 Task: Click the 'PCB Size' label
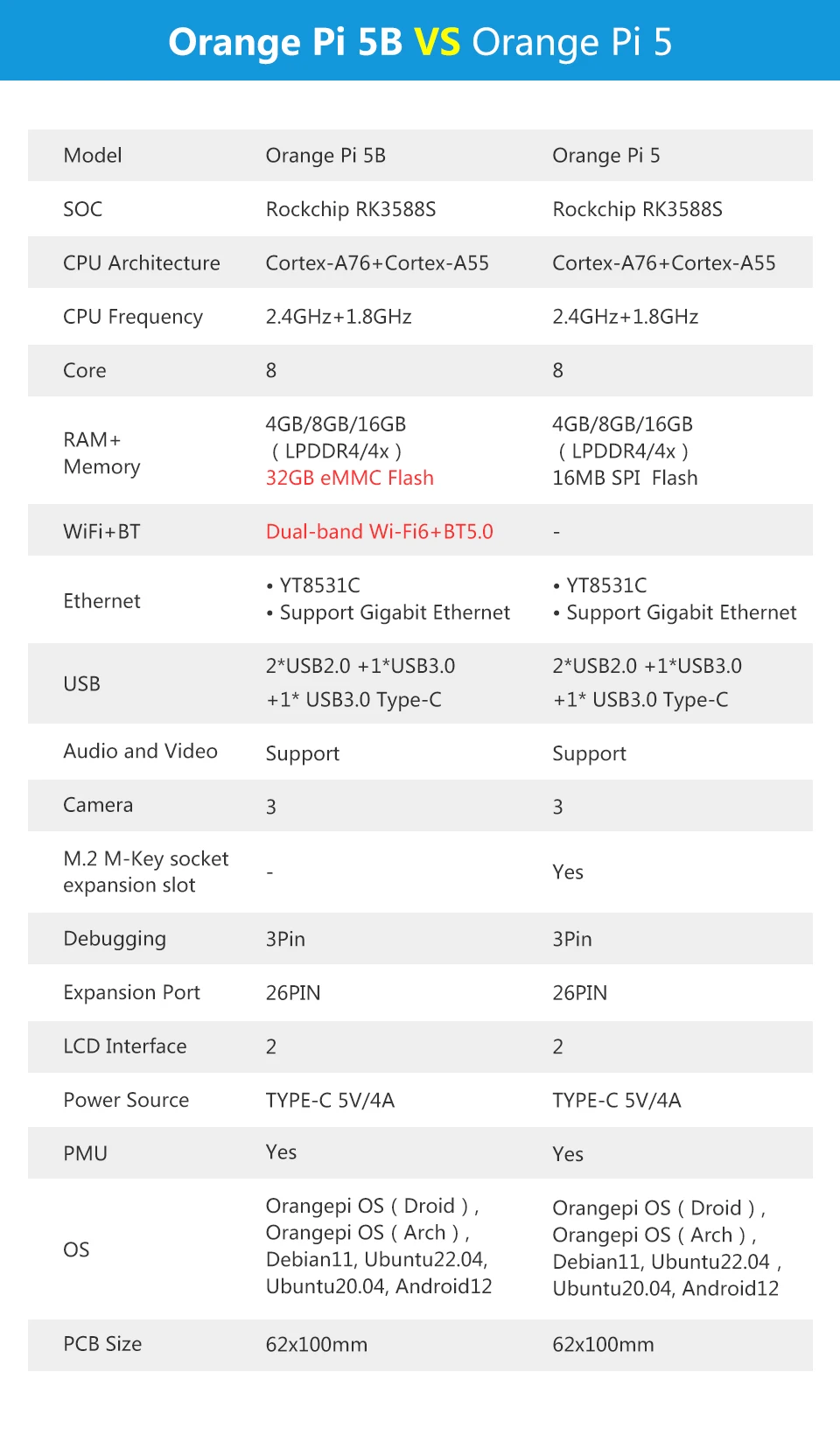102,1343
